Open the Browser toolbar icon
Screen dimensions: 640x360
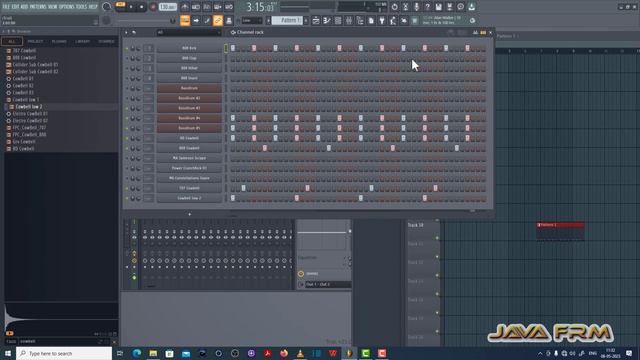(x=360, y=20)
